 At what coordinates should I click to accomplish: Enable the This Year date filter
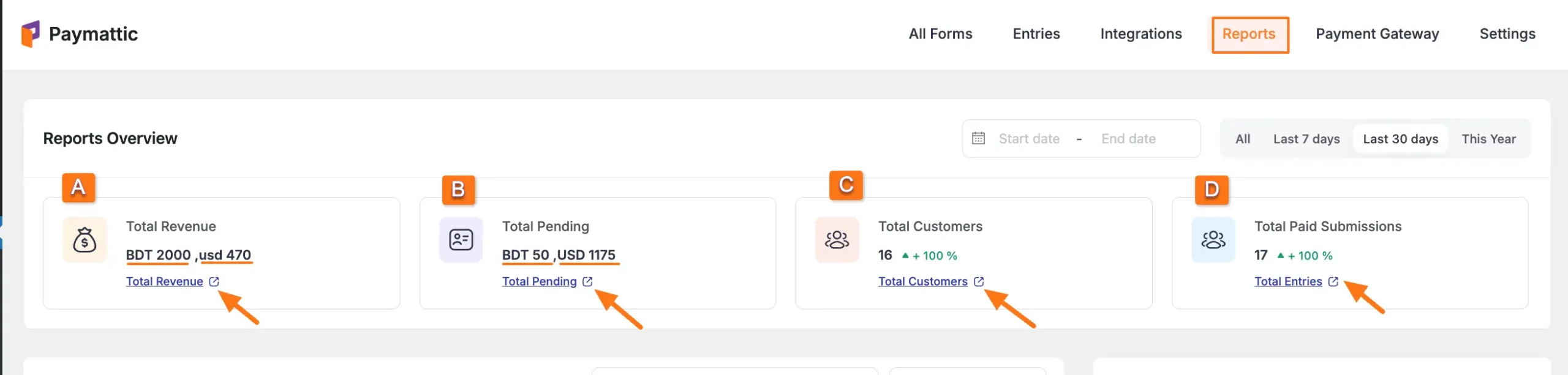[1490, 138]
